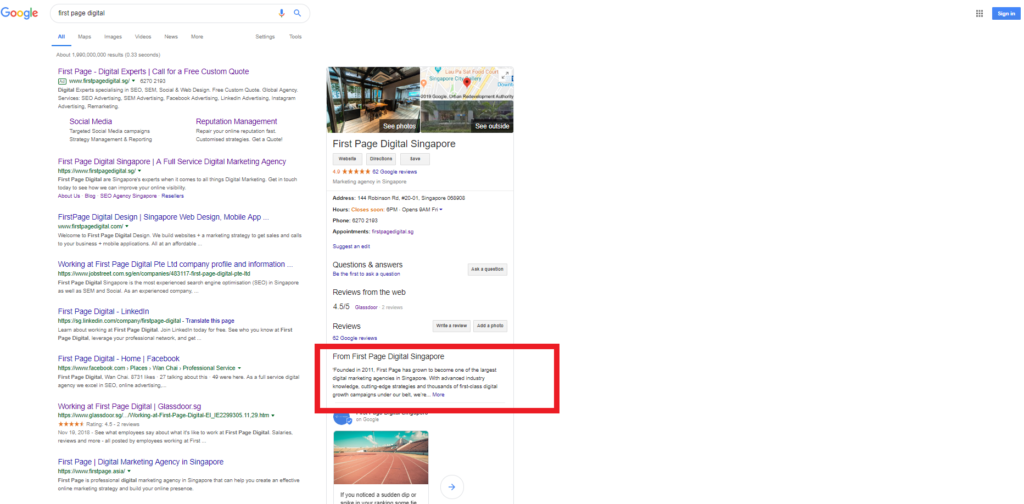Click the Sign in button
This screenshot has height=504, width=1024.
pyautogui.click(x=1006, y=13)
